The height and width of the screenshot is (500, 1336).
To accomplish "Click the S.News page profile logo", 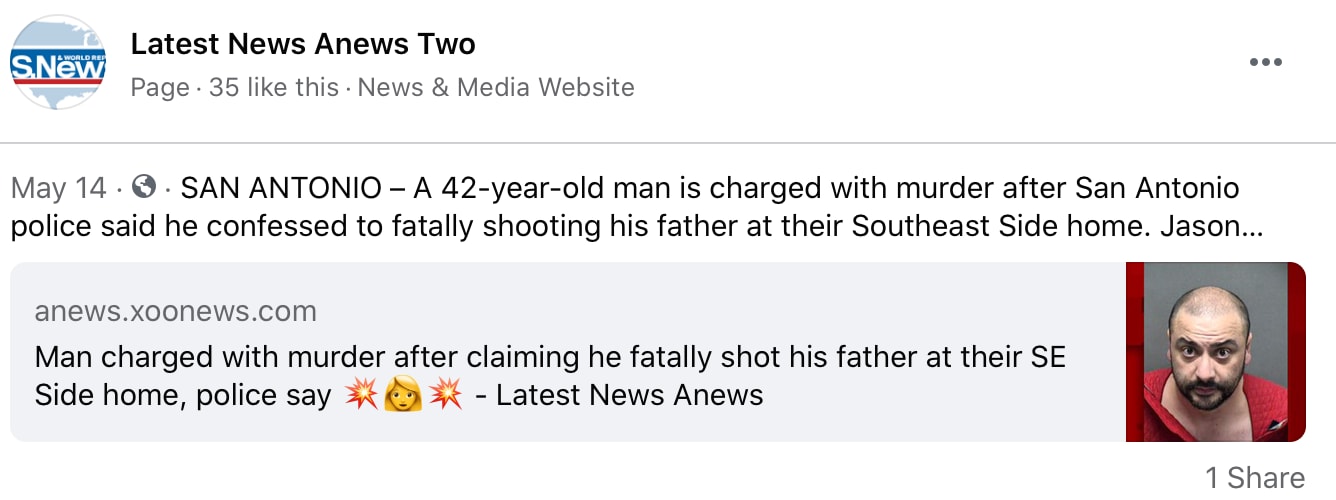I will (x=58, y=62).
